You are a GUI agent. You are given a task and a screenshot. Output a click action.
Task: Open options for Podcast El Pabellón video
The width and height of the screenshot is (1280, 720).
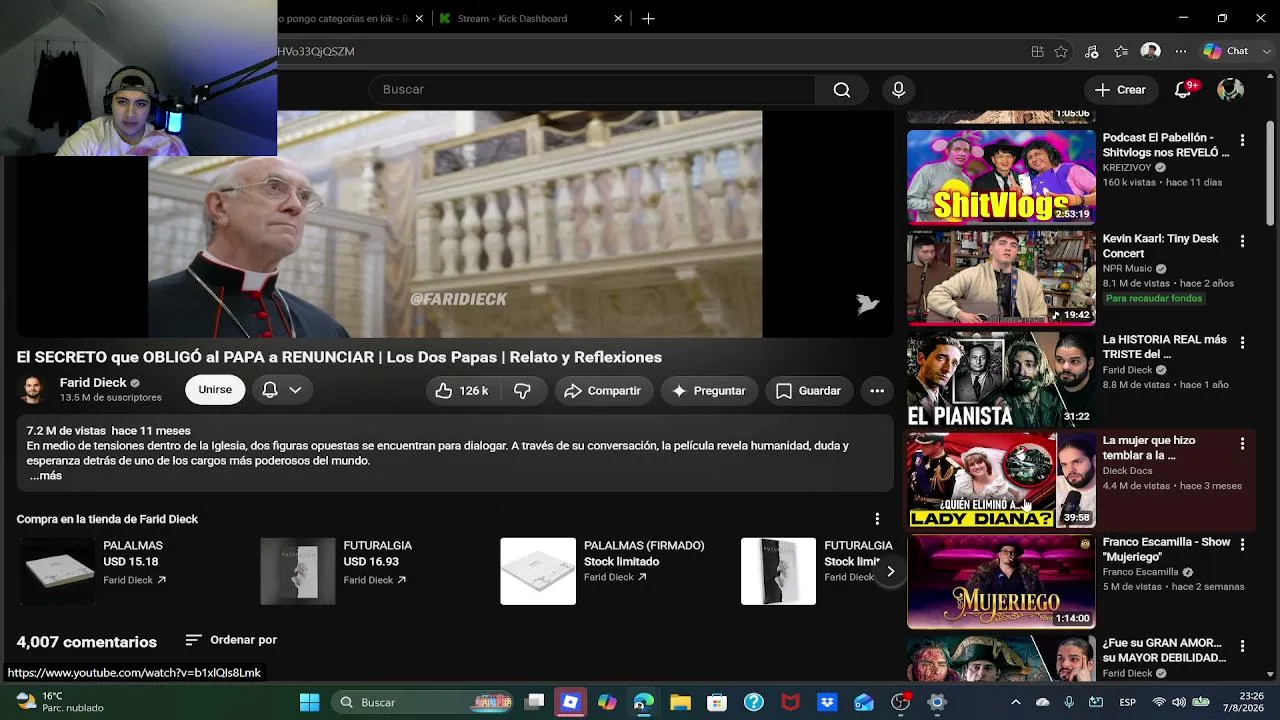coord(1242,141)
